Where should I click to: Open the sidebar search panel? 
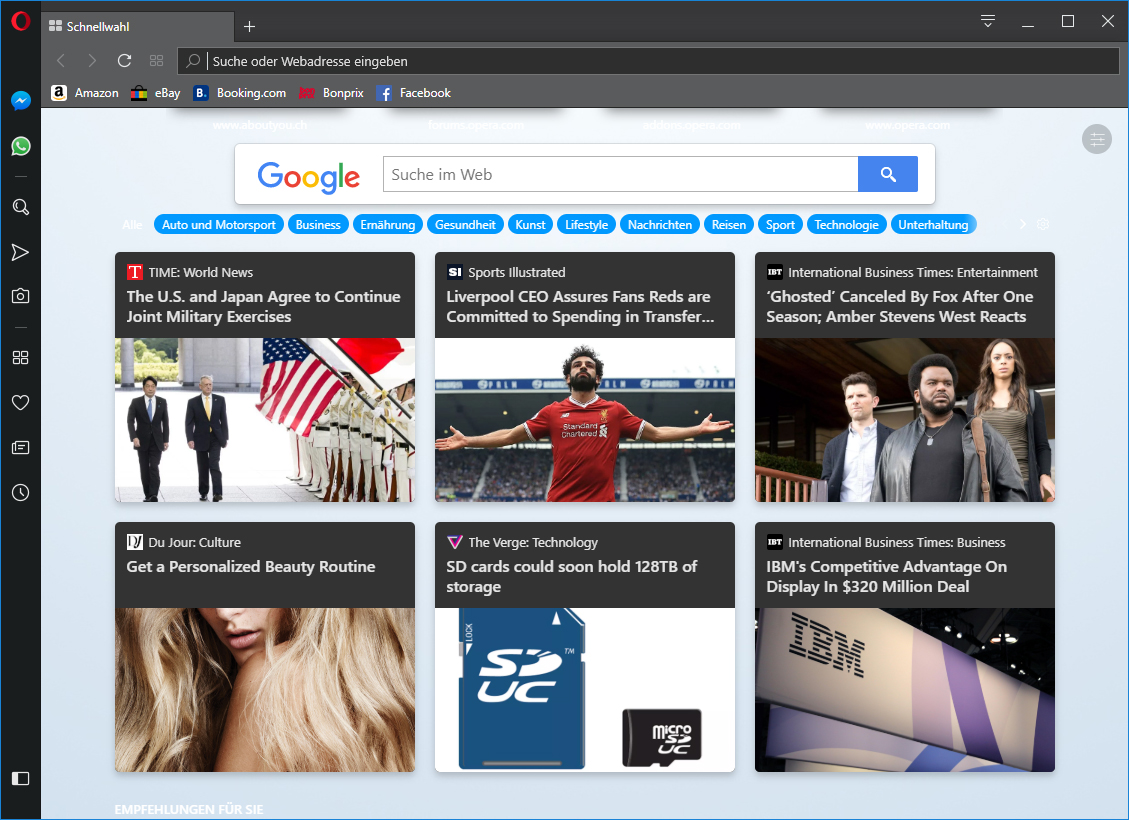coord(21,207)
